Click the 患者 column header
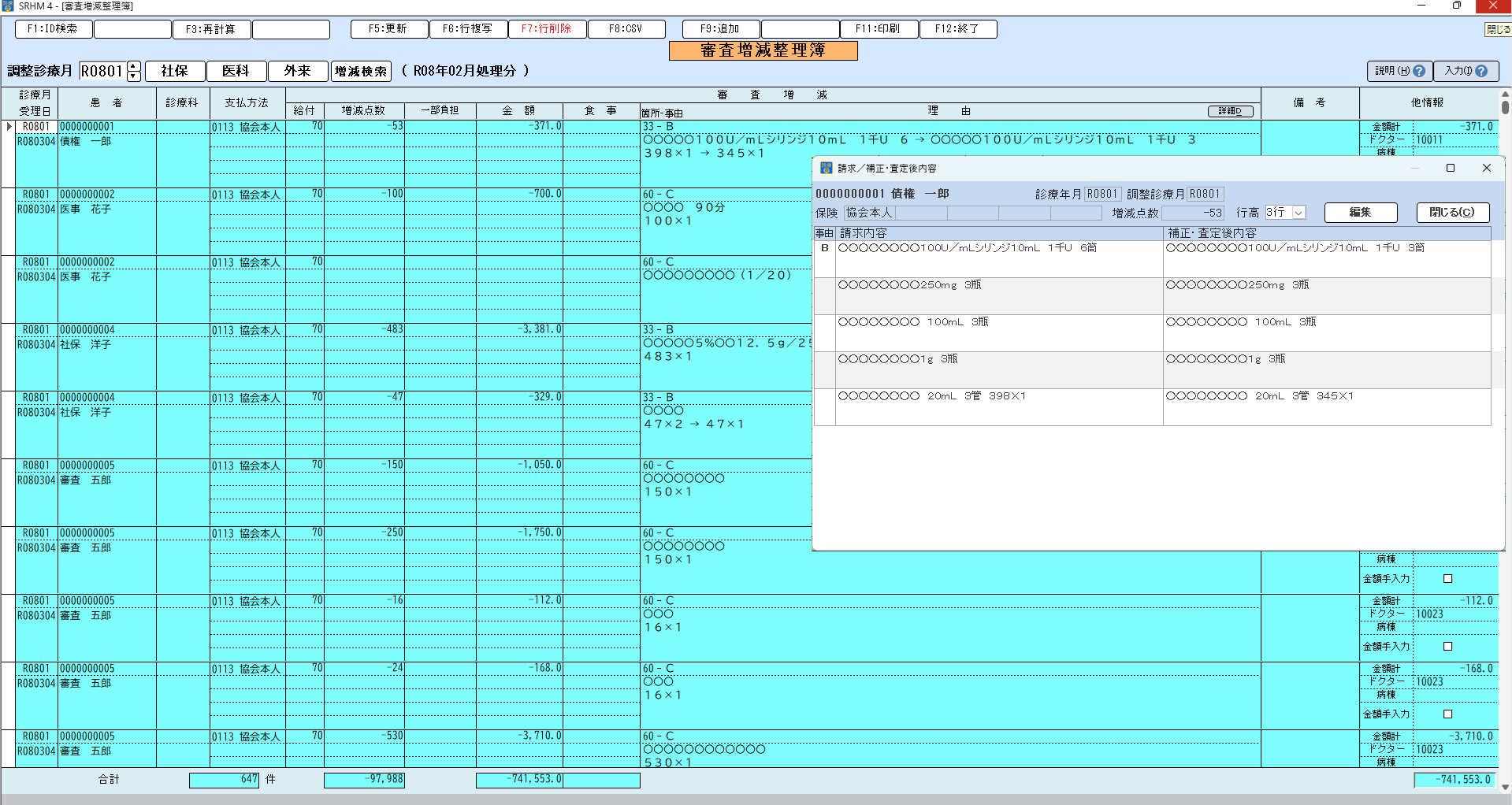Image resolution: width=1512 pixels, height=805 pixels. pos(106,102)
